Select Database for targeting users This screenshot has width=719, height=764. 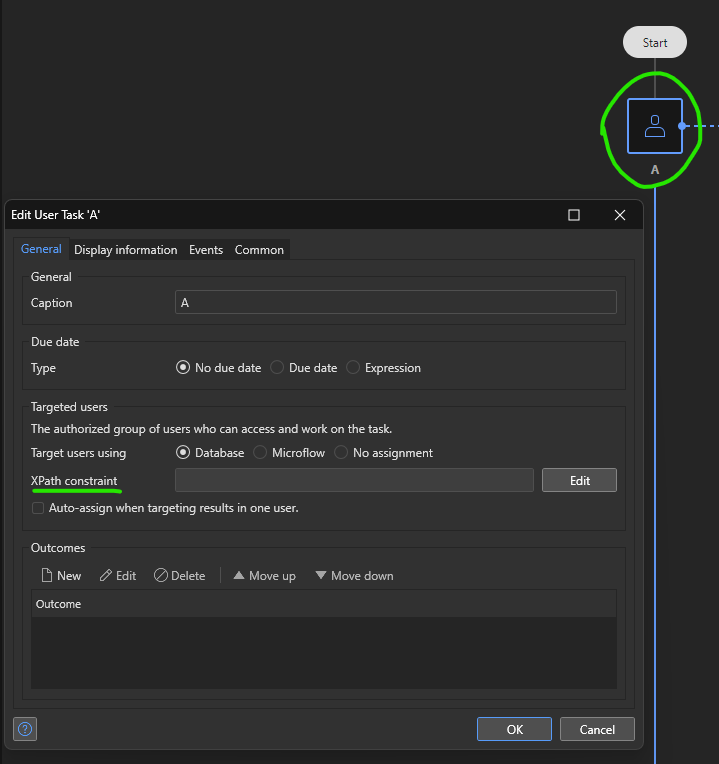183,453
